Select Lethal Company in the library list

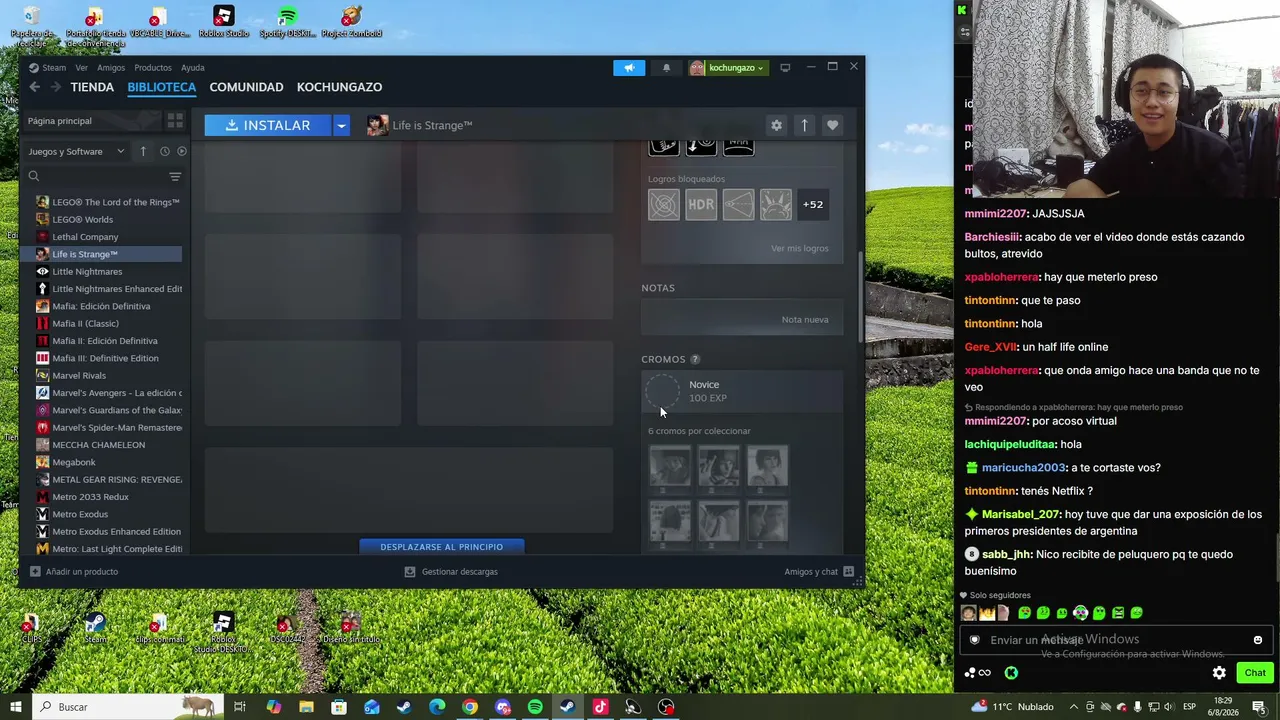[101, 237]
